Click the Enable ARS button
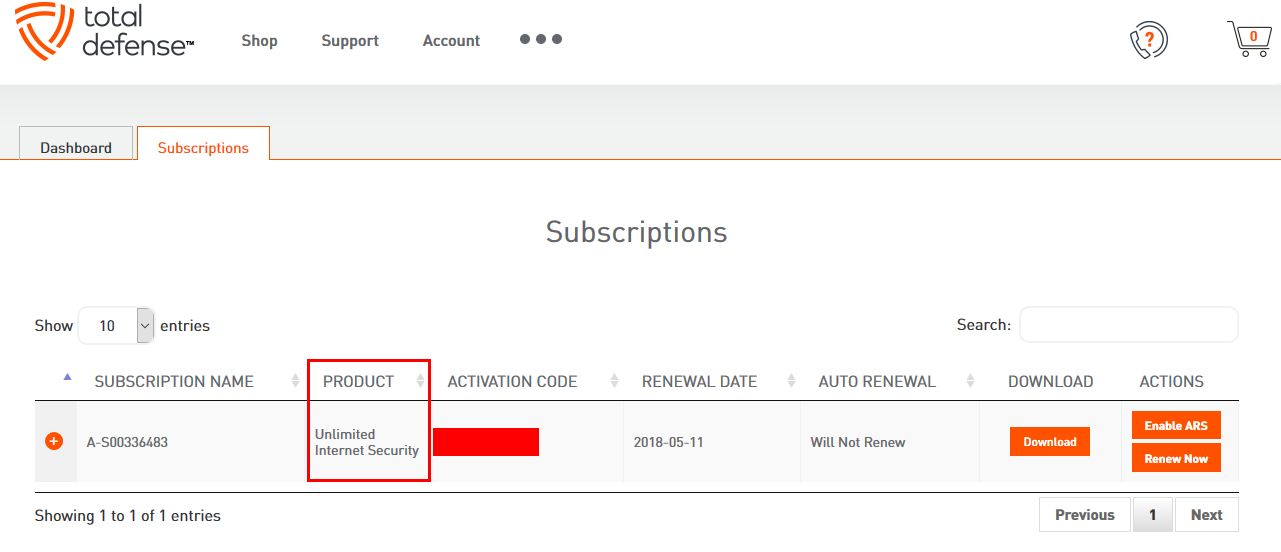 click(1176, 425)
